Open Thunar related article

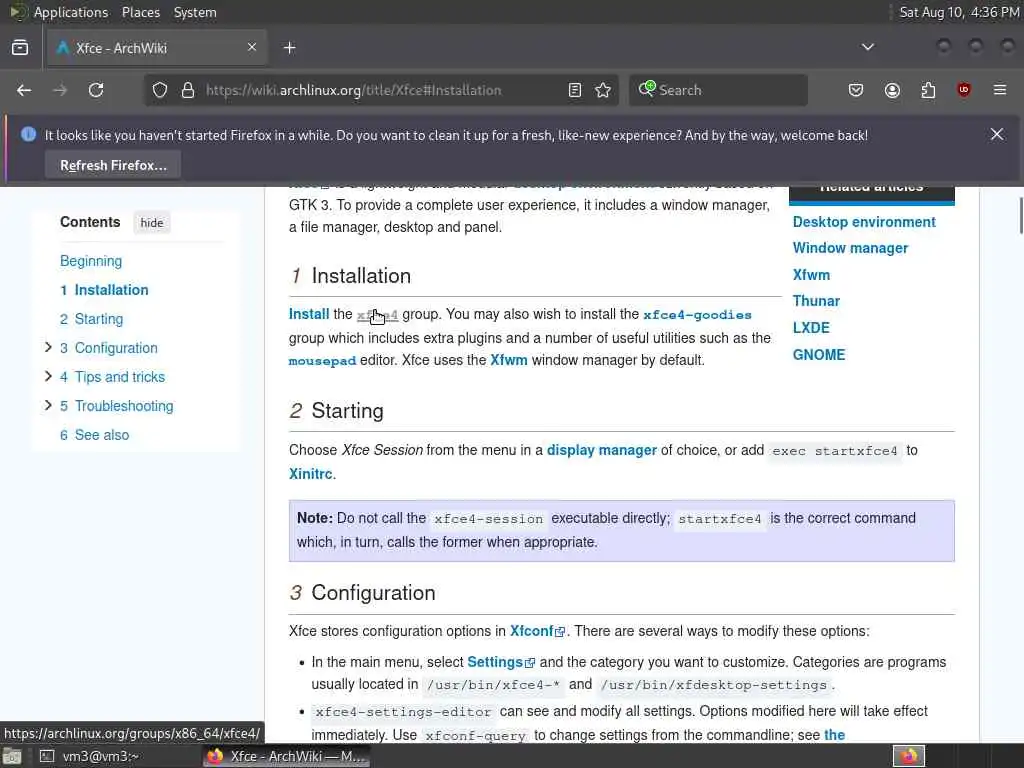816,301
